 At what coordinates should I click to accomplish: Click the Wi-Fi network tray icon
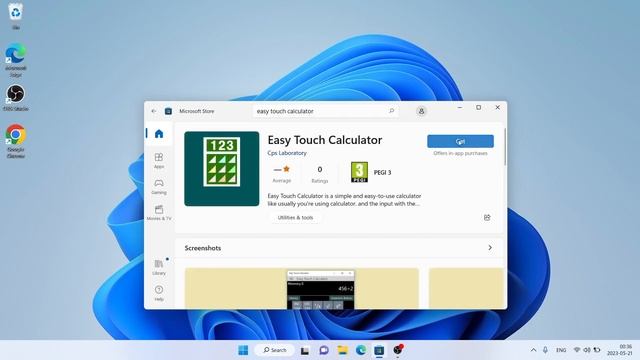point(577,350)
